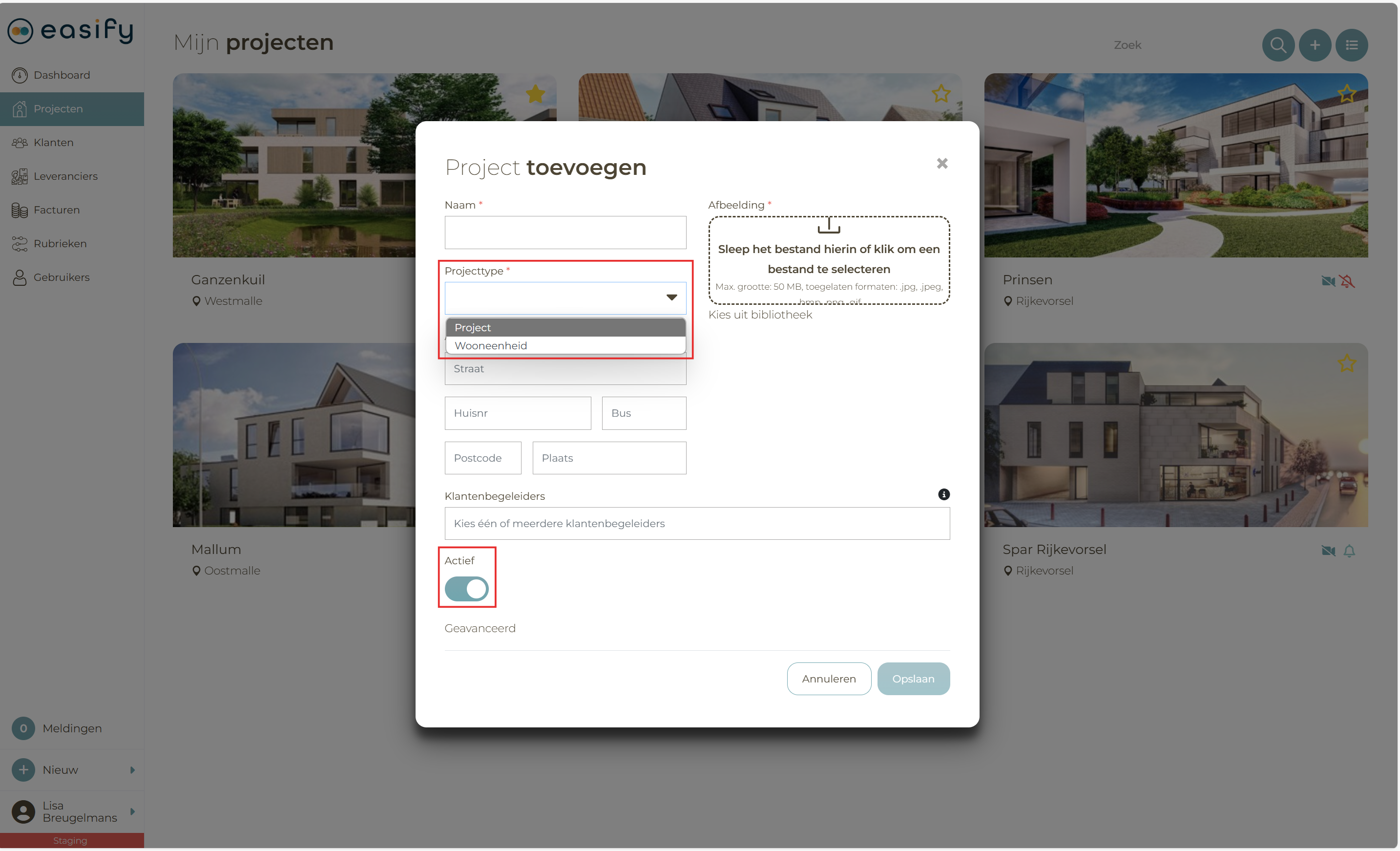
Task: Toggle favorite star on Spar Rijkevorsel card
Action: click(1347, 363)
